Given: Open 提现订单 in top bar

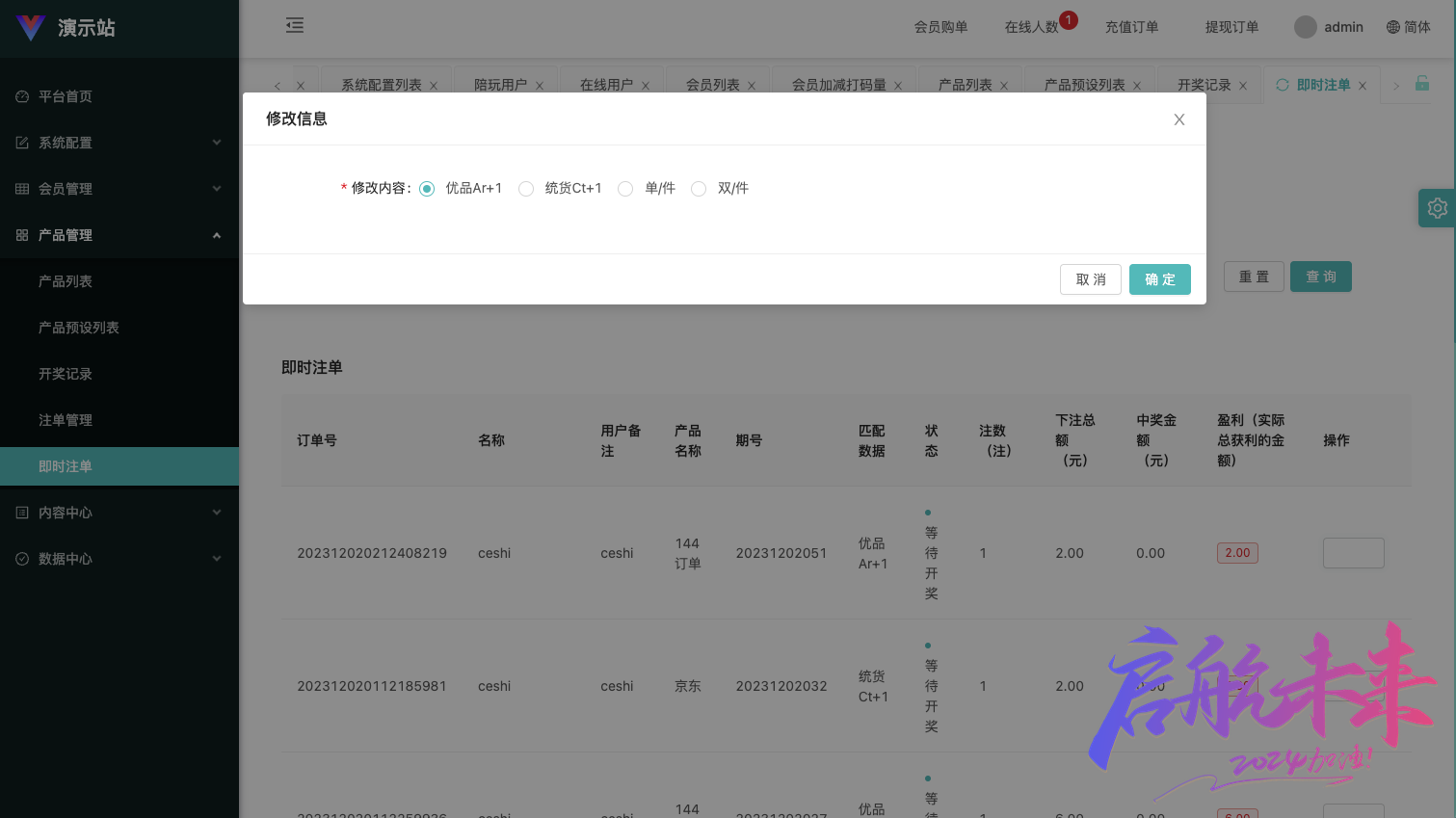Looking at the screenshot, I should (x=1232, y=27).
